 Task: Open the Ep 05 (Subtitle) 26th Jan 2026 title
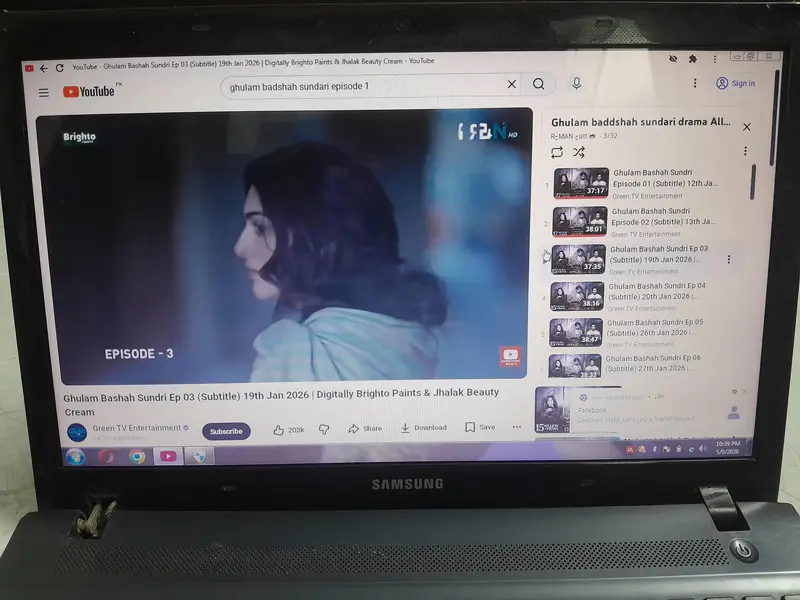tap(655, 328)
